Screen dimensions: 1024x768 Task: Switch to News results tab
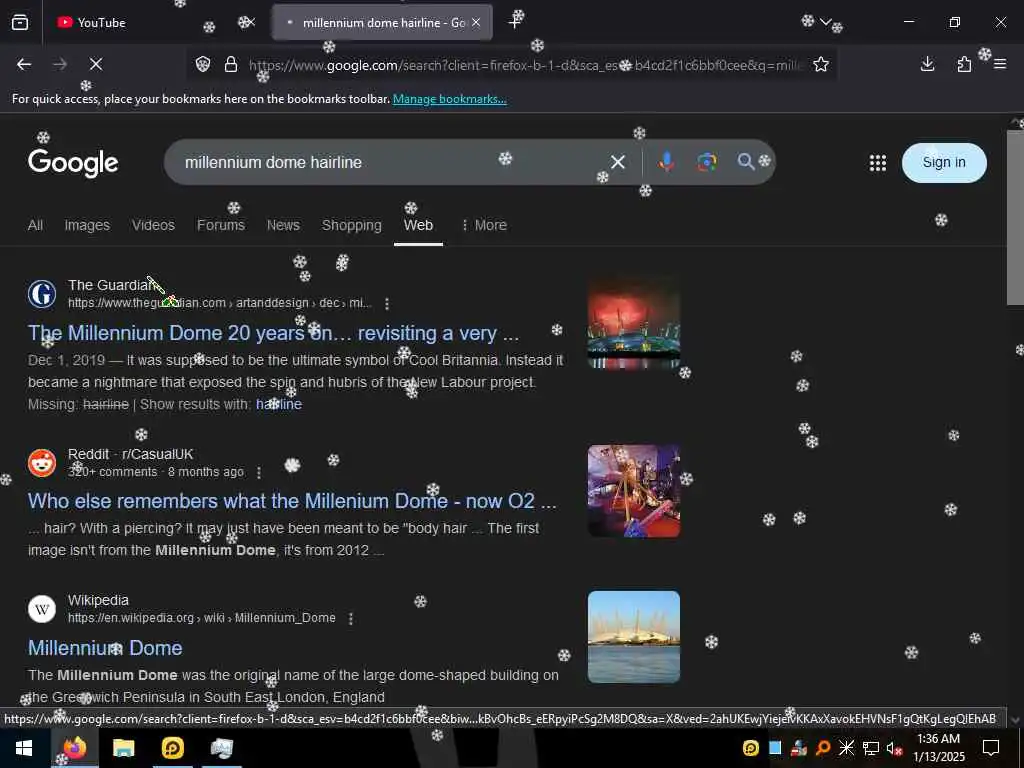point(283,225)
